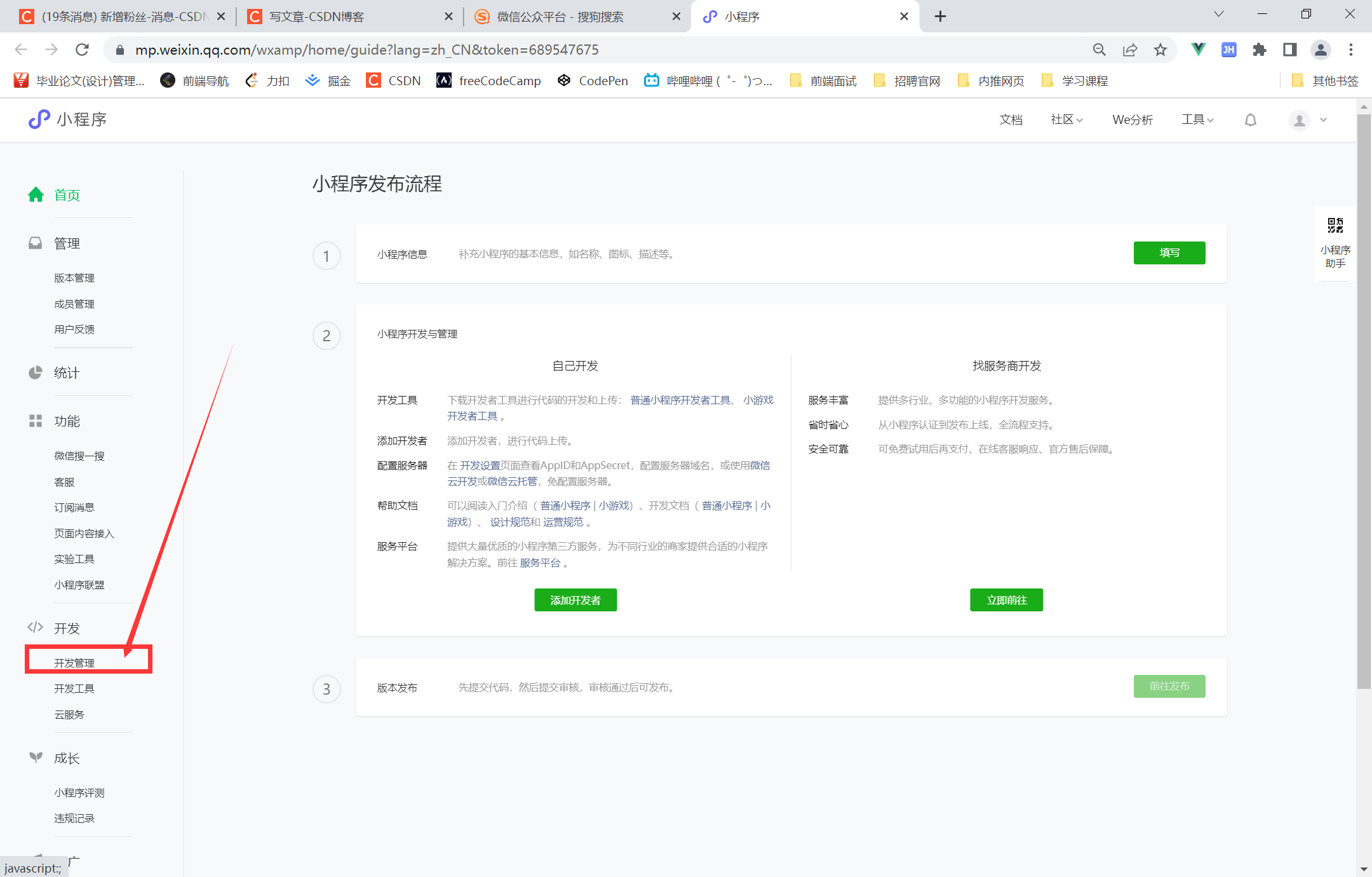The image size is (1372, 877).
Task: Open the 设计规范 link
Action: pyautogui.click(x=510, y=522)
